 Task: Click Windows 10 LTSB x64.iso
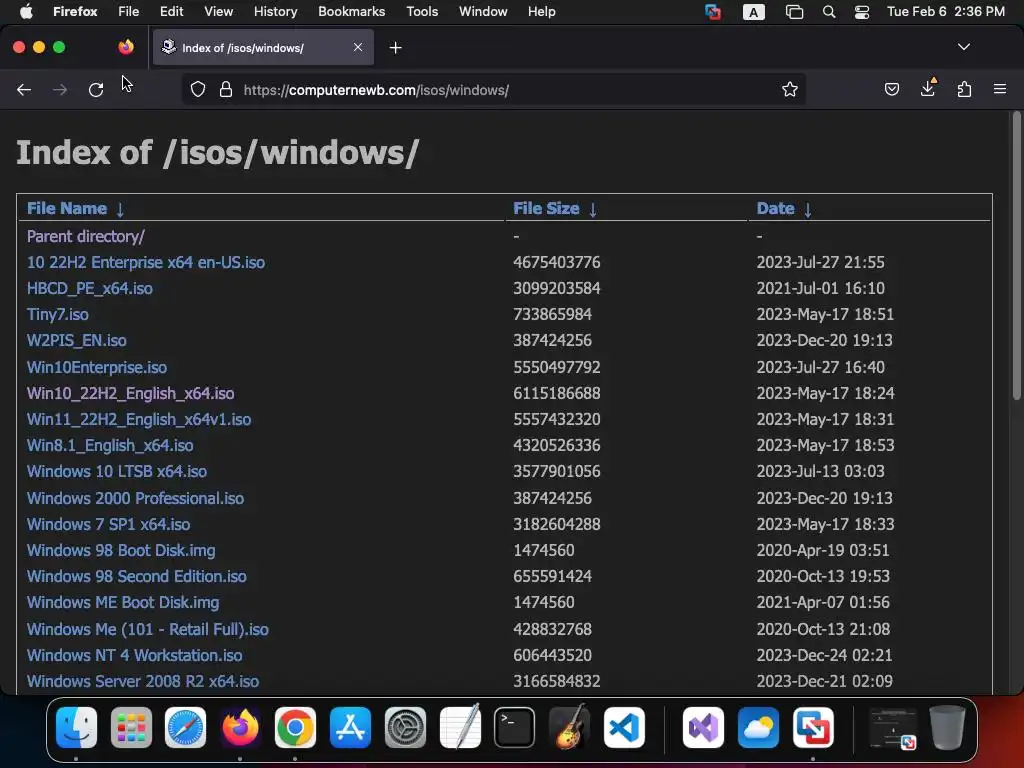(117, 472)
